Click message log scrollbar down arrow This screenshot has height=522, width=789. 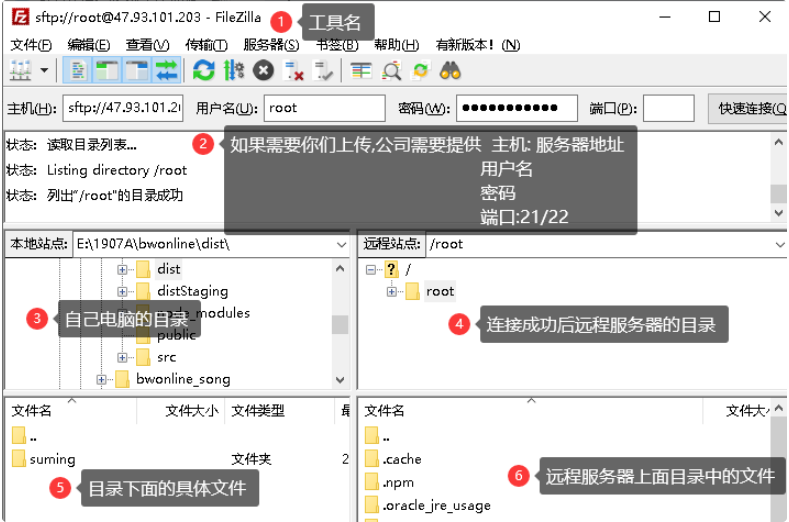click(x=779, y=213)
